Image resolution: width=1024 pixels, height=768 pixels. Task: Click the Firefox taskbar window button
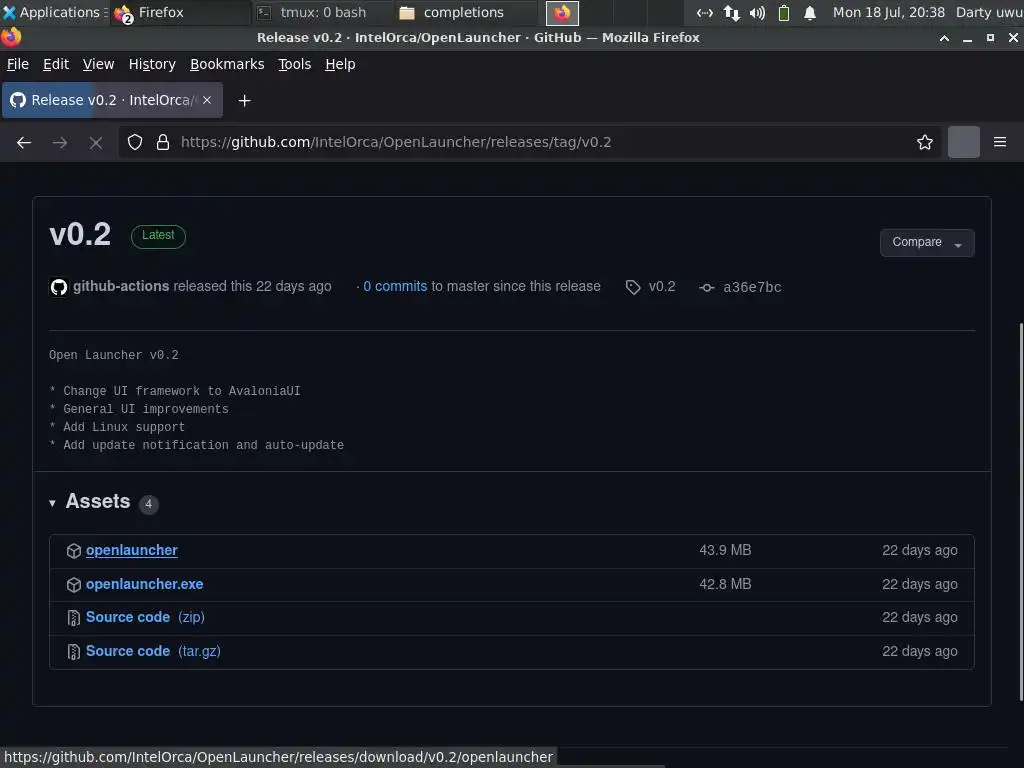click(x=181, y=12)
